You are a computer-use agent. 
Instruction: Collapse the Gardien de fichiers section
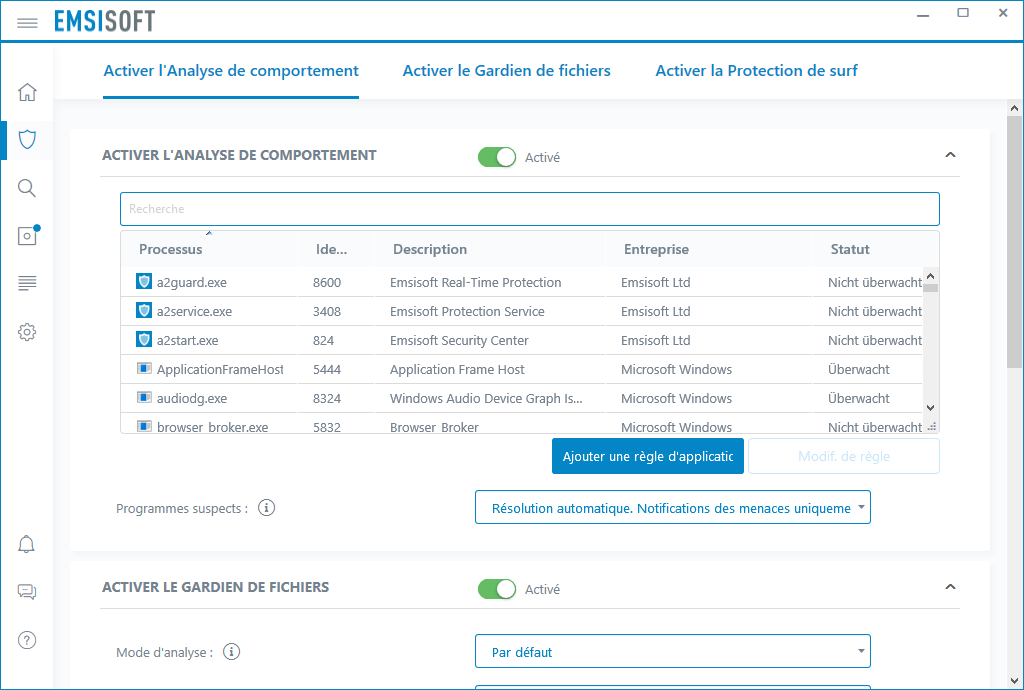950,587
